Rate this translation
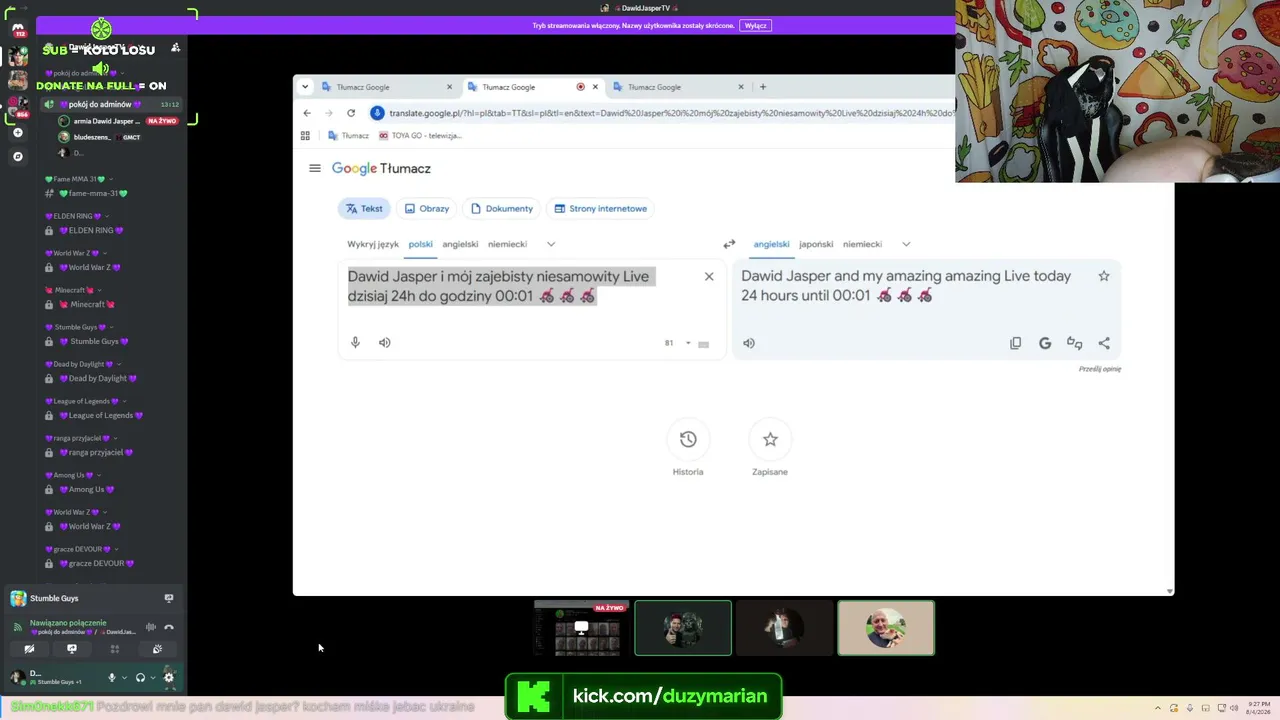The width and height of the screenshot is (1280, 720). click(1075, 343)
